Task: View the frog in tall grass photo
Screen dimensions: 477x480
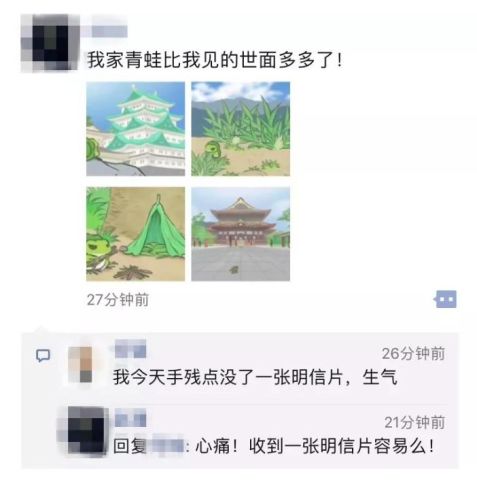Action: (x=240, y=129)
